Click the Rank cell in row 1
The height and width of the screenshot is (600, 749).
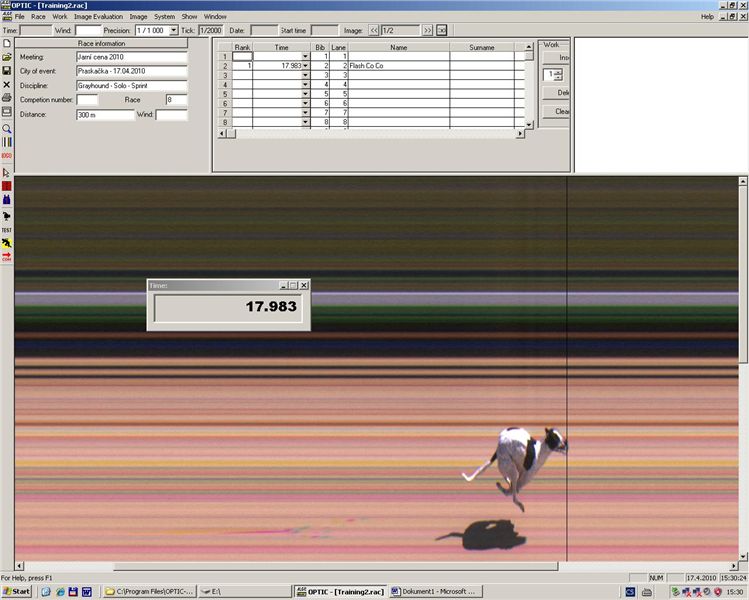point(242,56)
